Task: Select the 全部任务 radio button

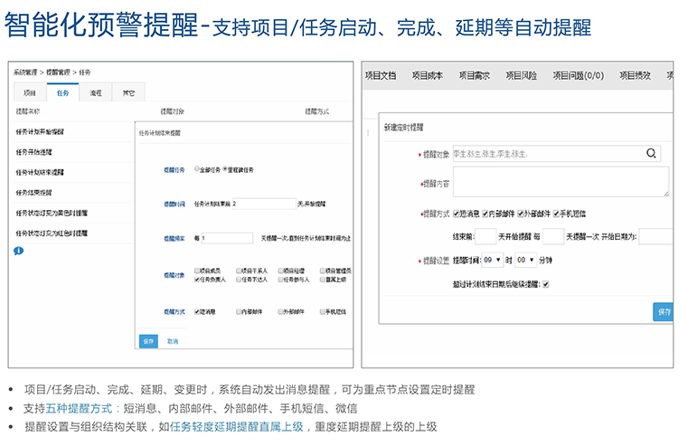Action: 197,169
